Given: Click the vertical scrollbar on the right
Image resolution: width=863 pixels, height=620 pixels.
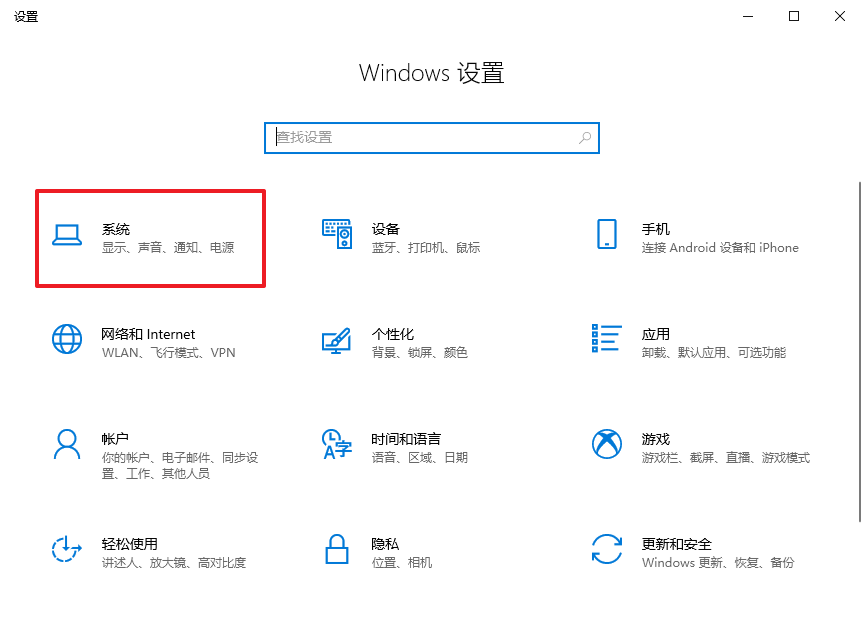Looking at the screenshot, I should [x=857, y=350].
